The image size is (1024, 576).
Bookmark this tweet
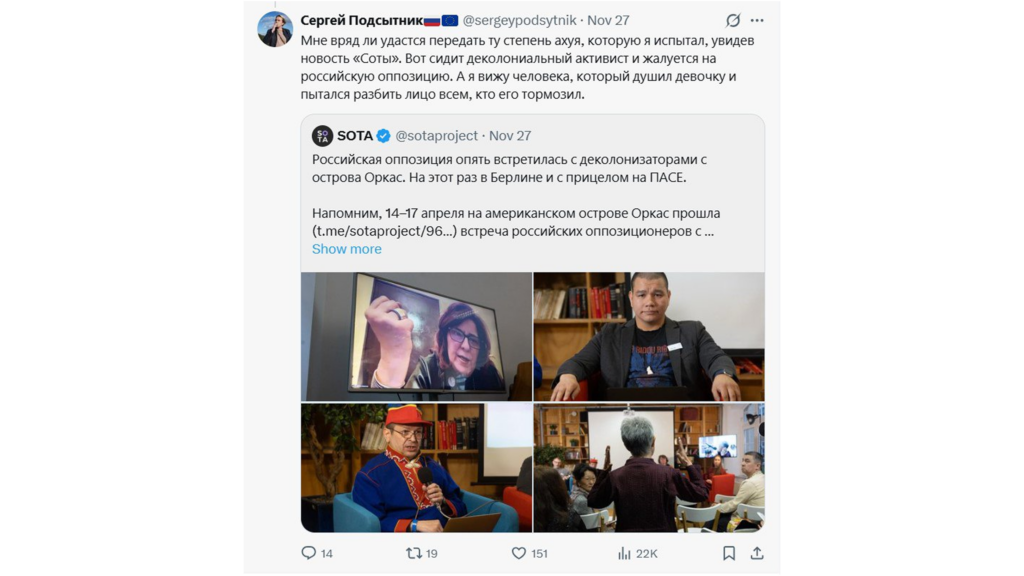click(729, 553)
